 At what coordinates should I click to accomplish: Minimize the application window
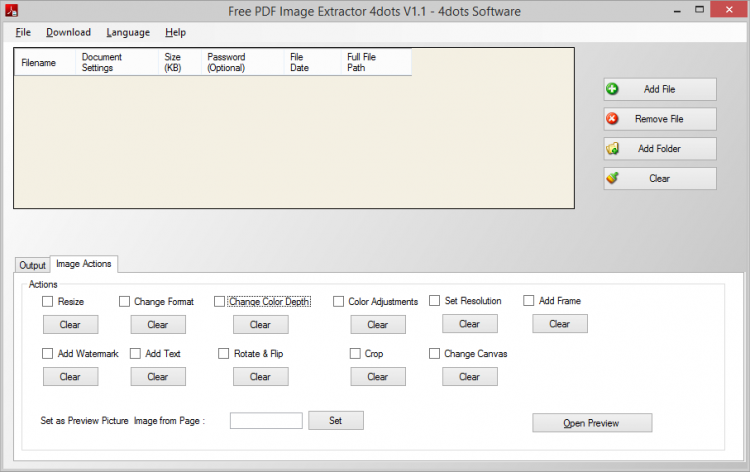[677, 10]
